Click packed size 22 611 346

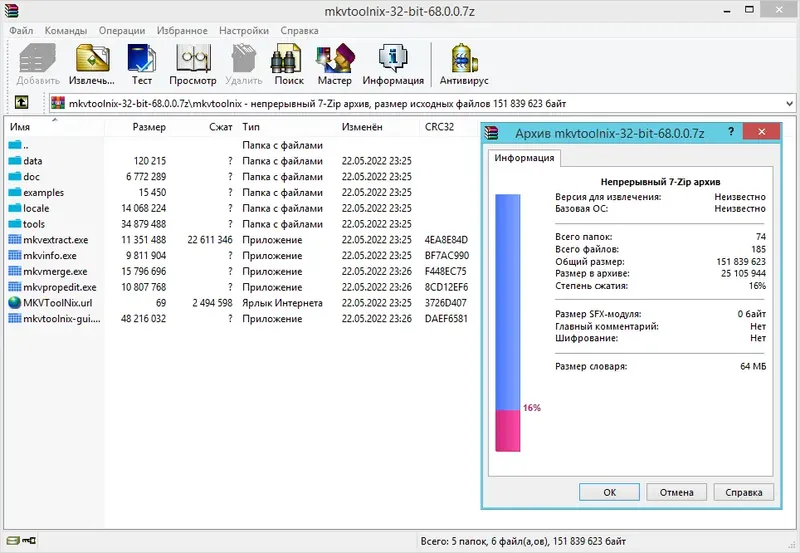[210, 240]
